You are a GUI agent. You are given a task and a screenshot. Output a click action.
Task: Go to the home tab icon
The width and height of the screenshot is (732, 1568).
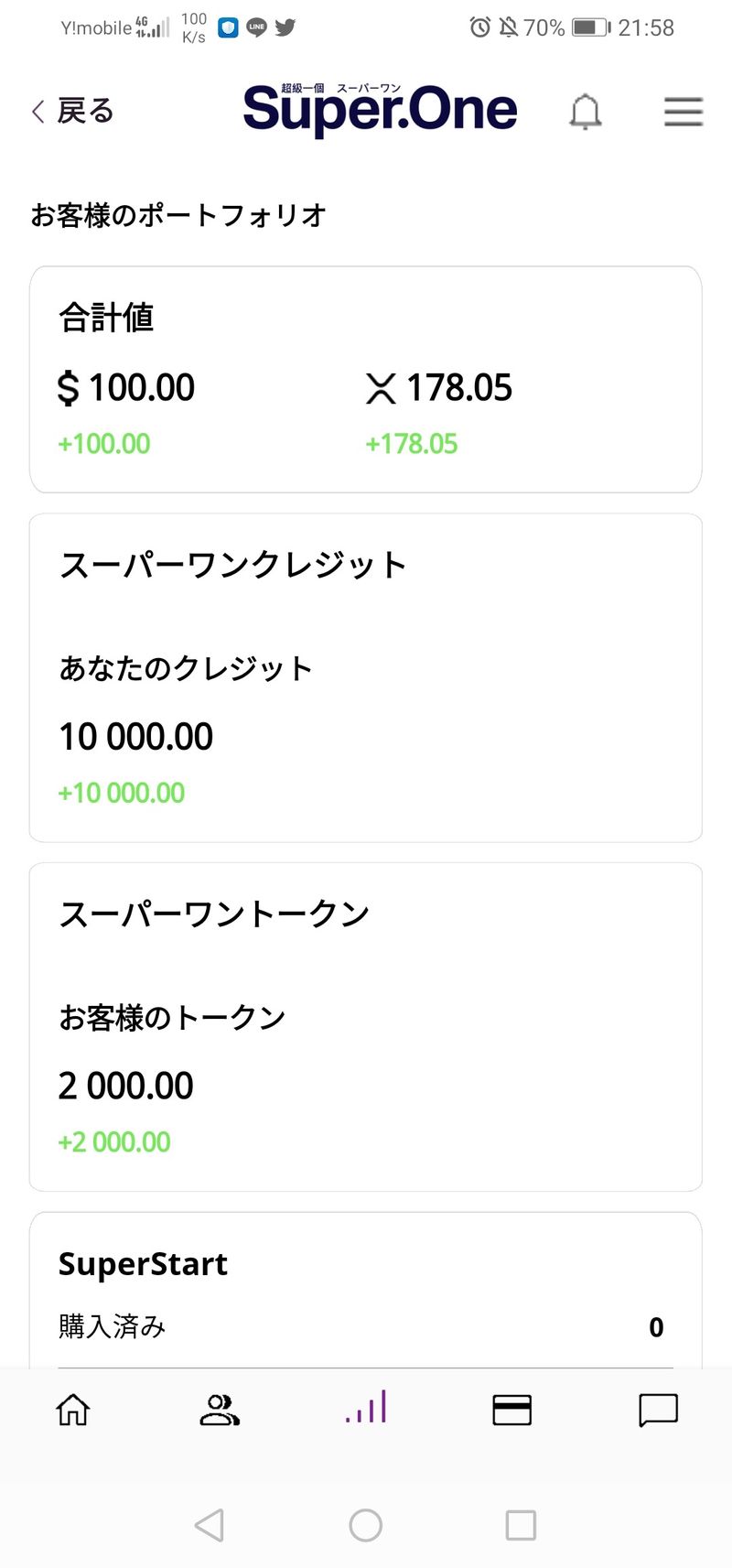pyautogui.click(x=73, y=1410)
